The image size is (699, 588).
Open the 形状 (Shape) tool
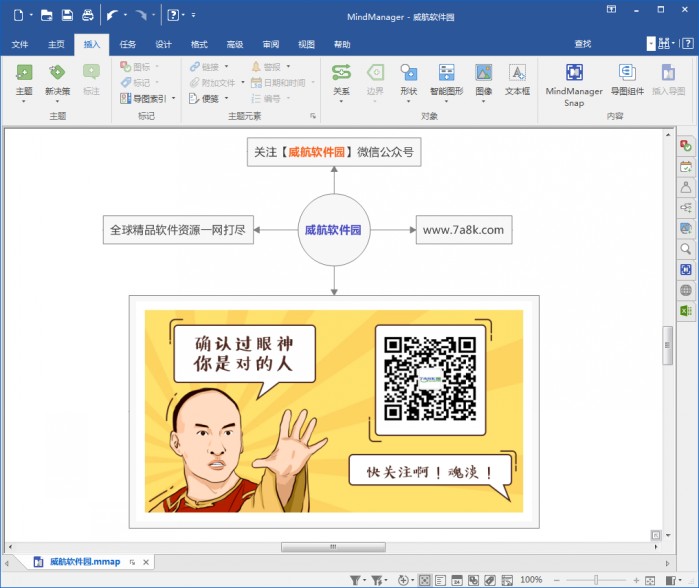click(x=408, y=81)
